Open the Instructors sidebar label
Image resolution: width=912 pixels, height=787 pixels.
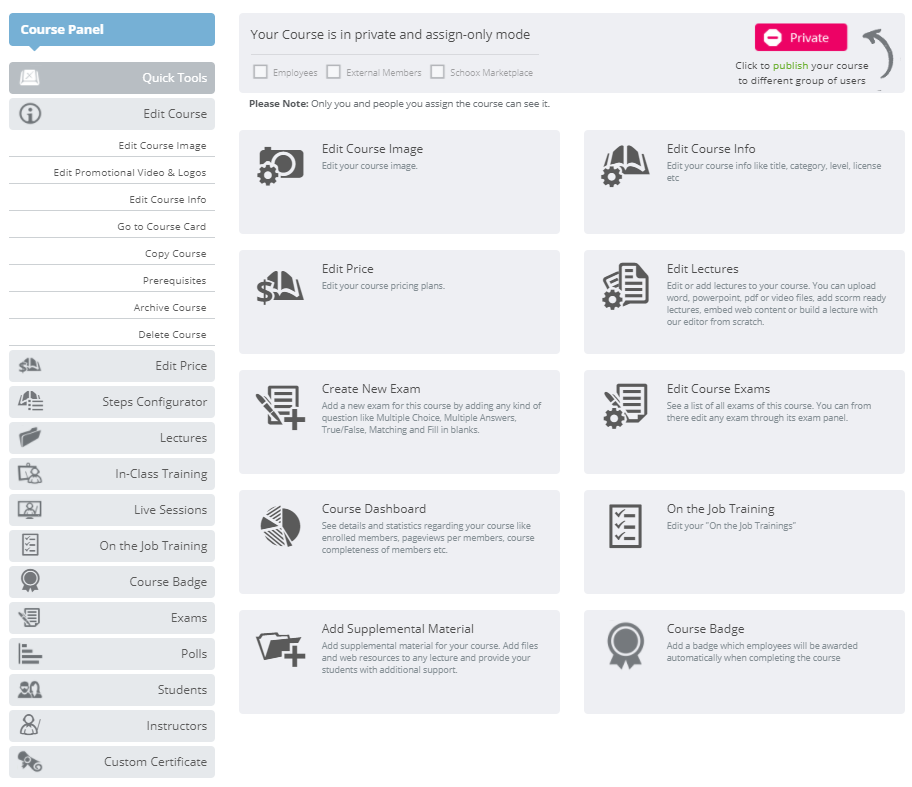176,726
